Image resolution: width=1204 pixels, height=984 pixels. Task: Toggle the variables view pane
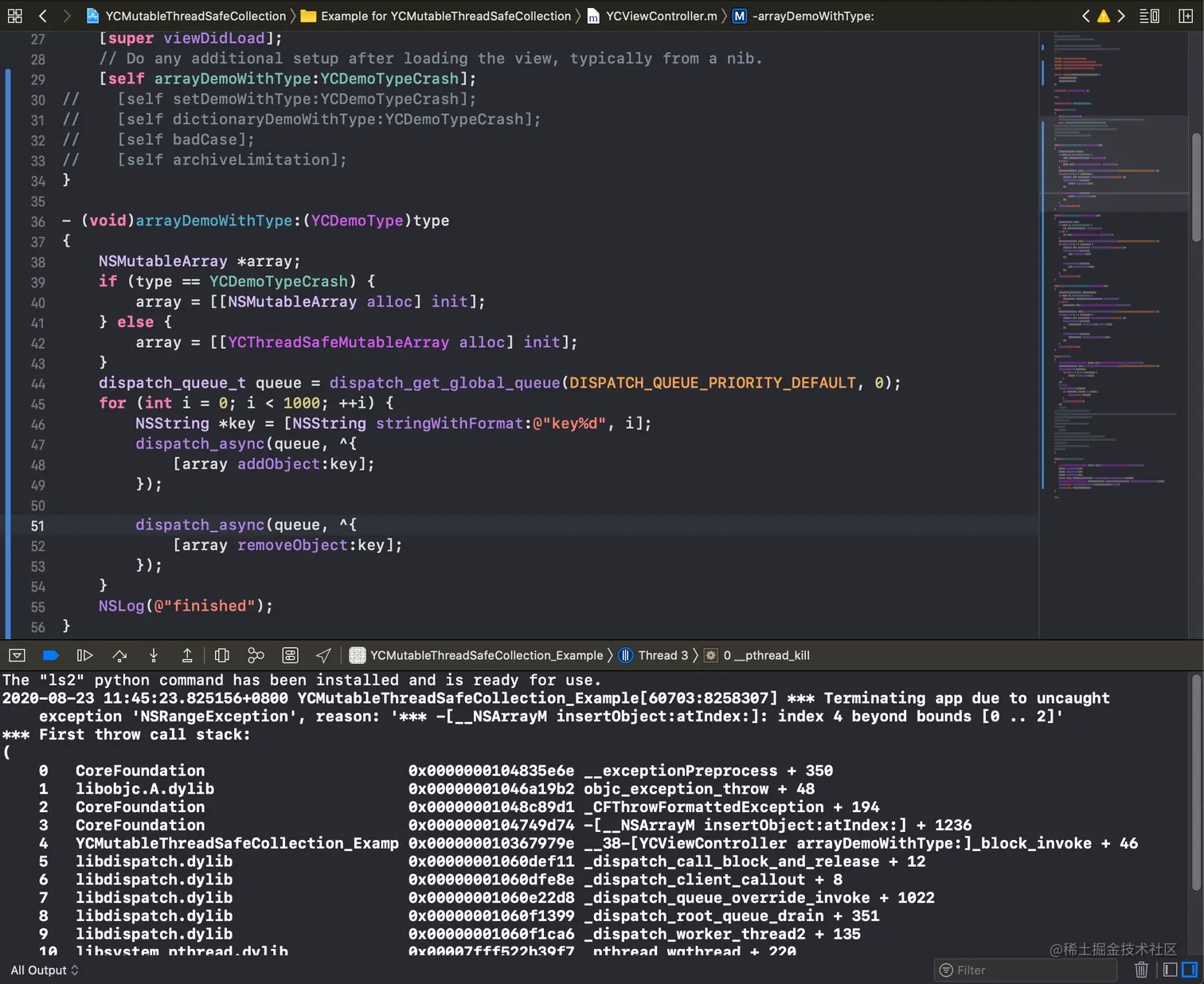pyautogui.click(x=1171, y=970)
